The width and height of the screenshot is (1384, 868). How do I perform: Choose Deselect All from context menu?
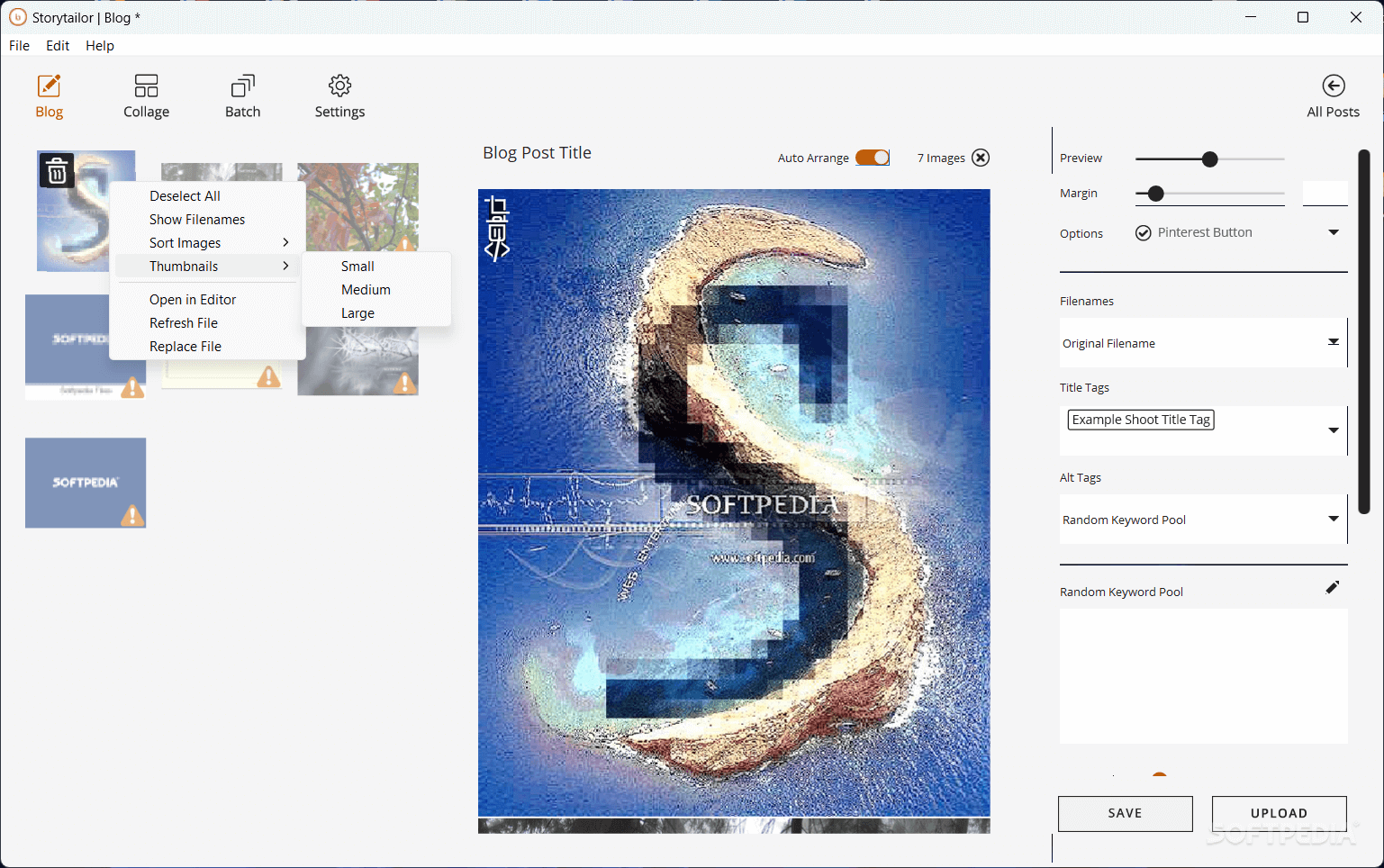207,196
